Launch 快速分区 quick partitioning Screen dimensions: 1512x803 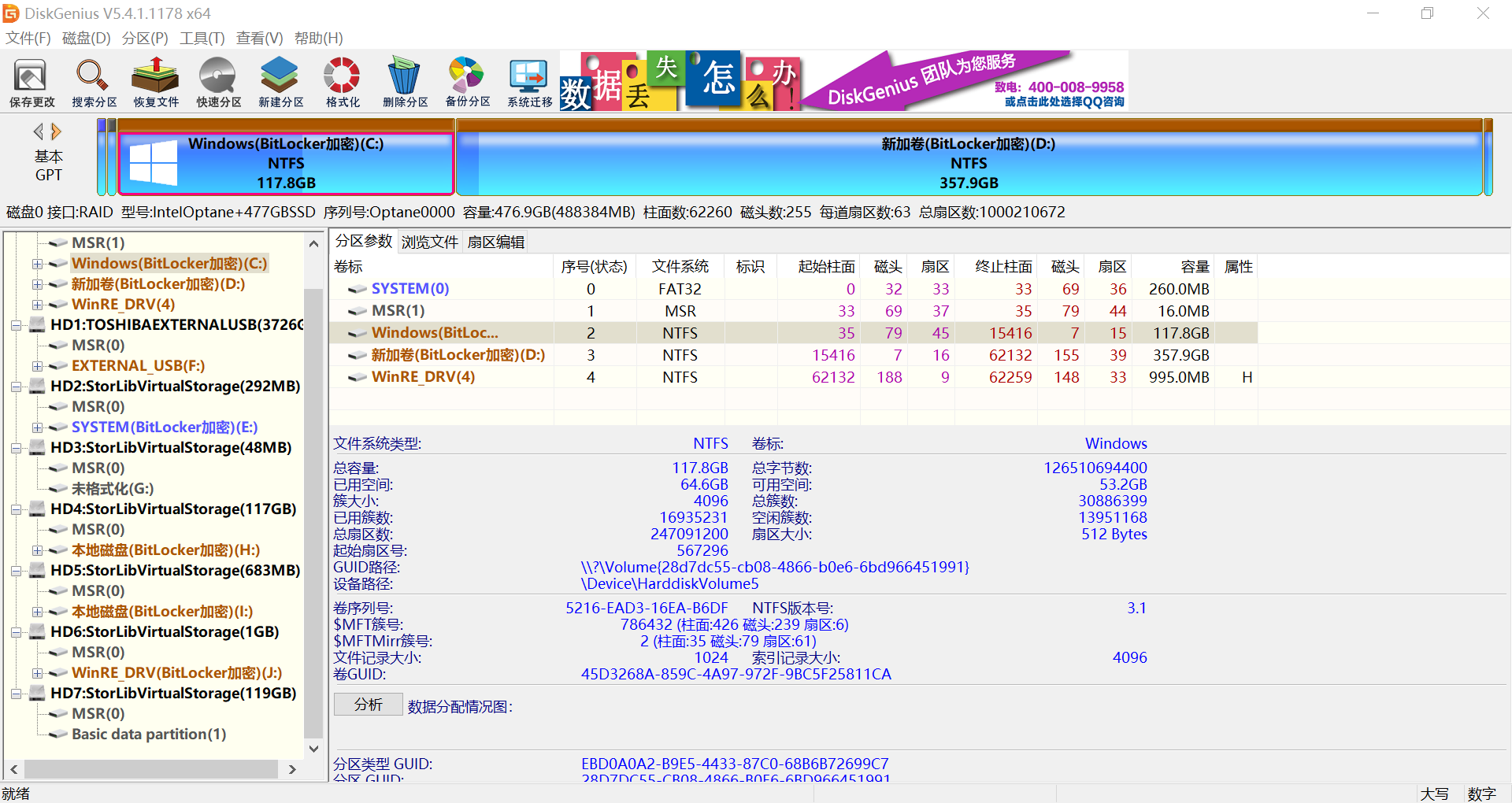click(x=218, y=81)
